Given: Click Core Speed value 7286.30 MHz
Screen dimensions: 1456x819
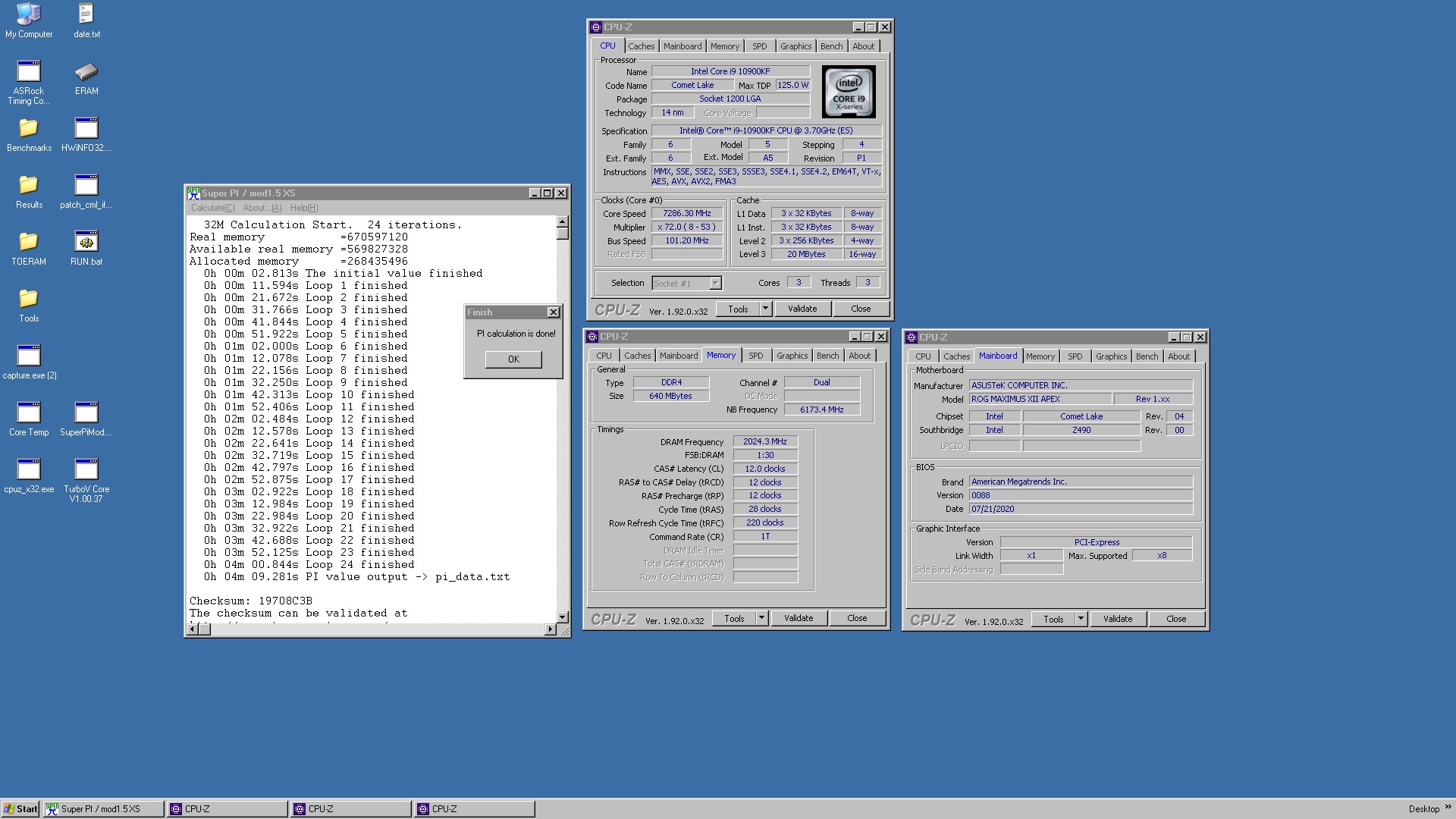Looking at the screenshot, I should 687,214.
